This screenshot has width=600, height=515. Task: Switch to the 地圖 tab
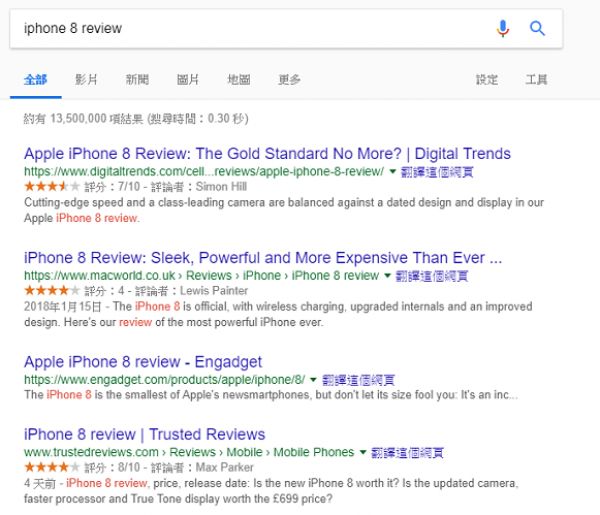239,80
